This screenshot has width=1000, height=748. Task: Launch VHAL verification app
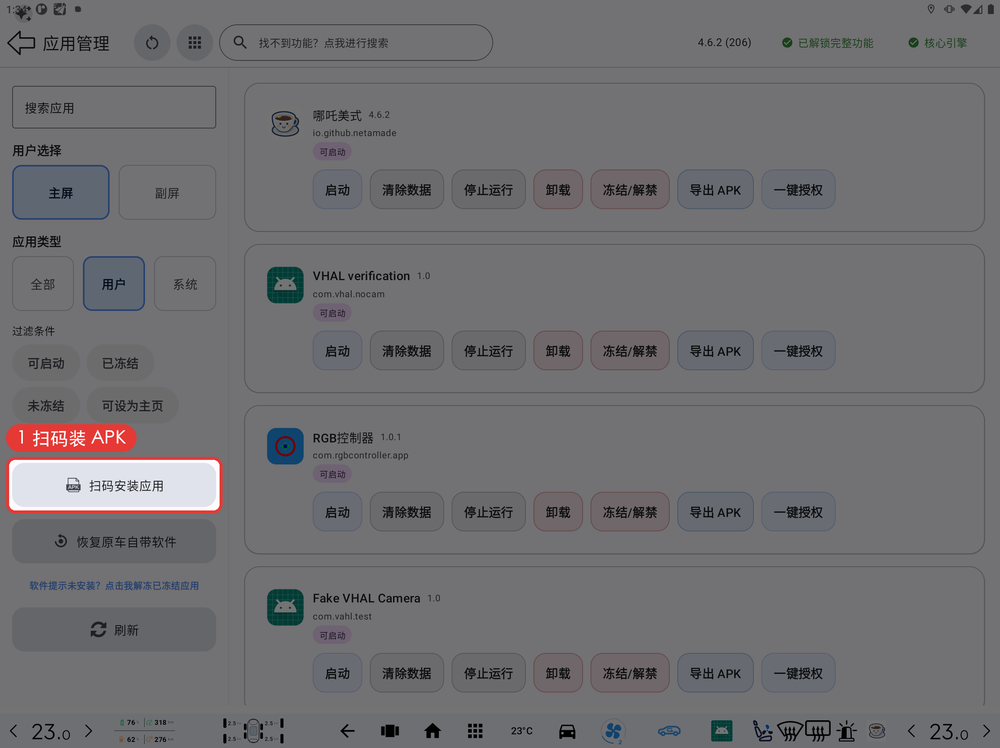click(337, 351)
